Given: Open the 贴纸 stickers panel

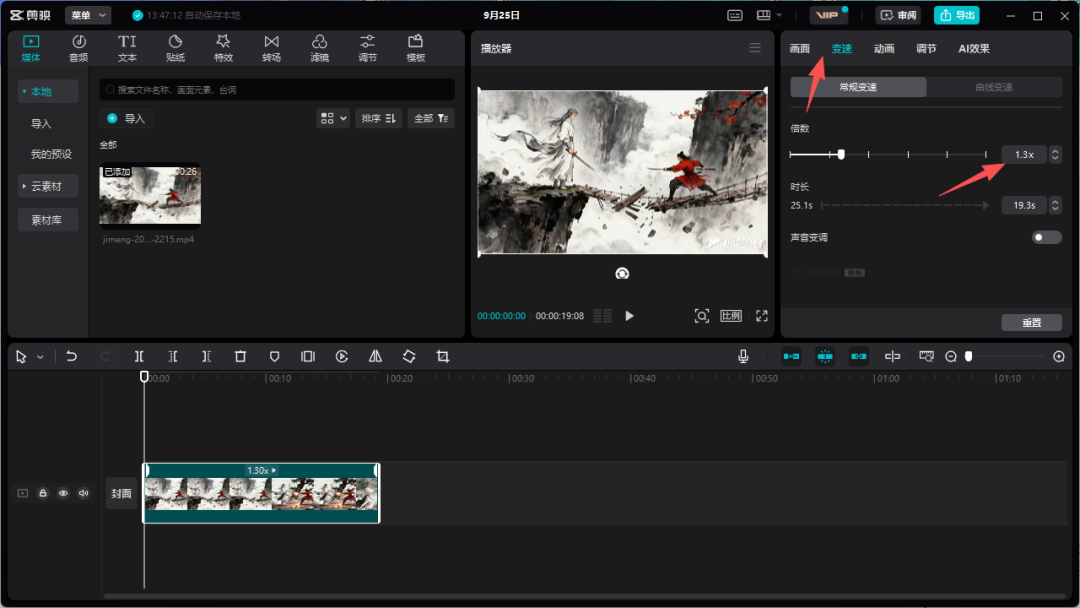Looking at the screenshot, I should click(175, 47).
